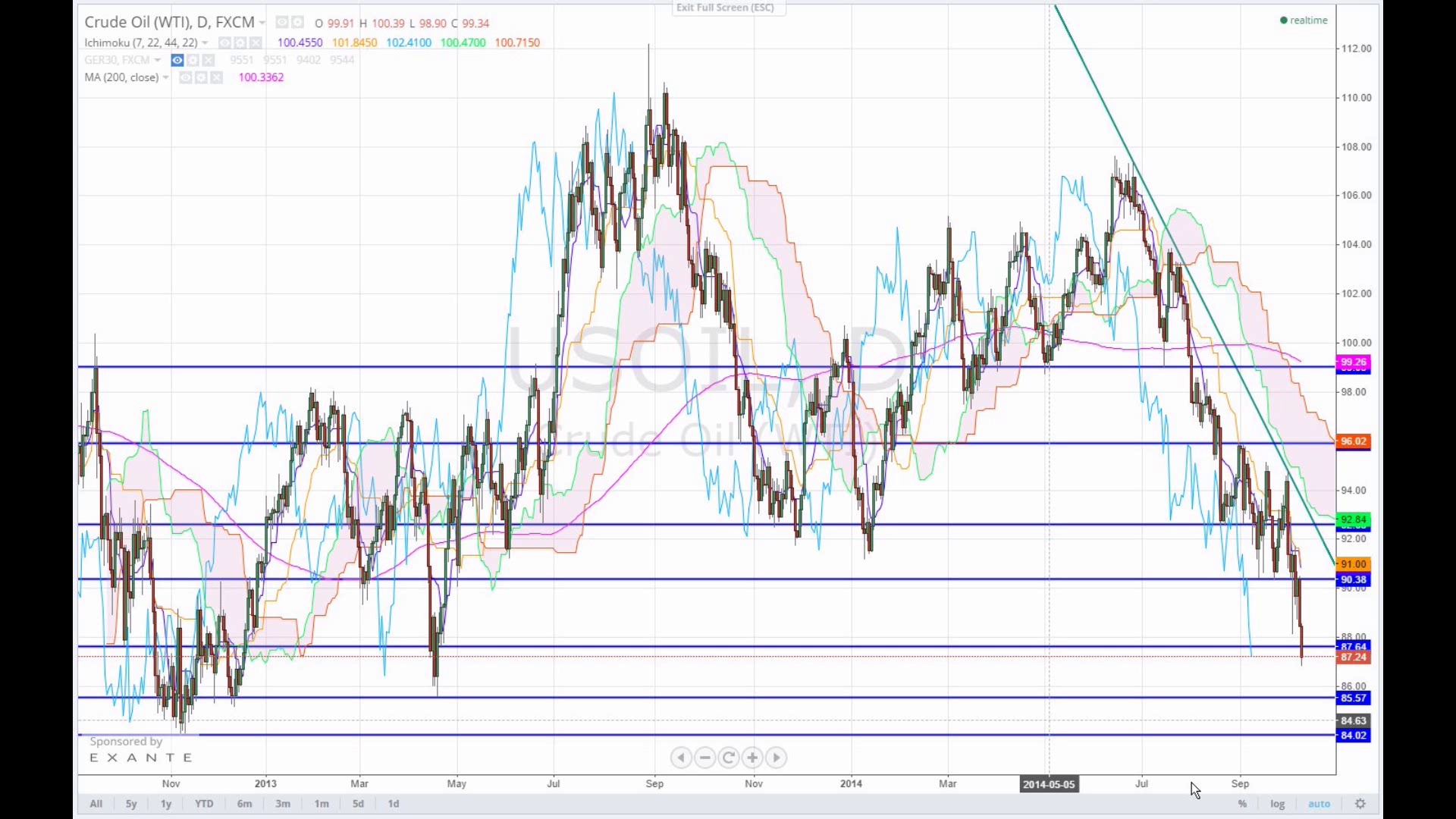Screen dimensions: 1456x819
Task: Open Ichimoku indicator settings gear
Action: coord(240,43)
